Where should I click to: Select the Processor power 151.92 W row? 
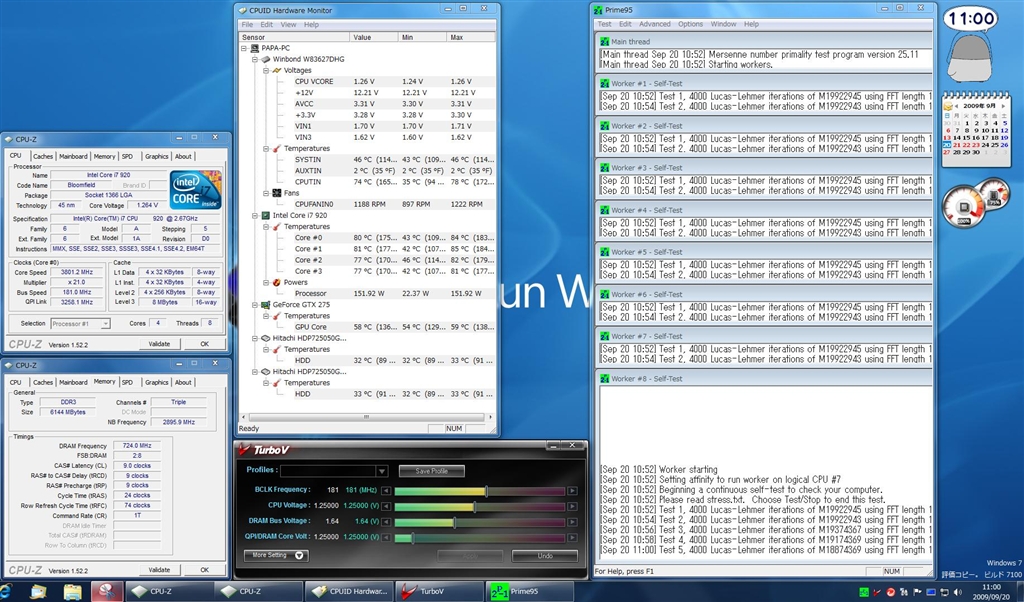click(x=394, y=294)
